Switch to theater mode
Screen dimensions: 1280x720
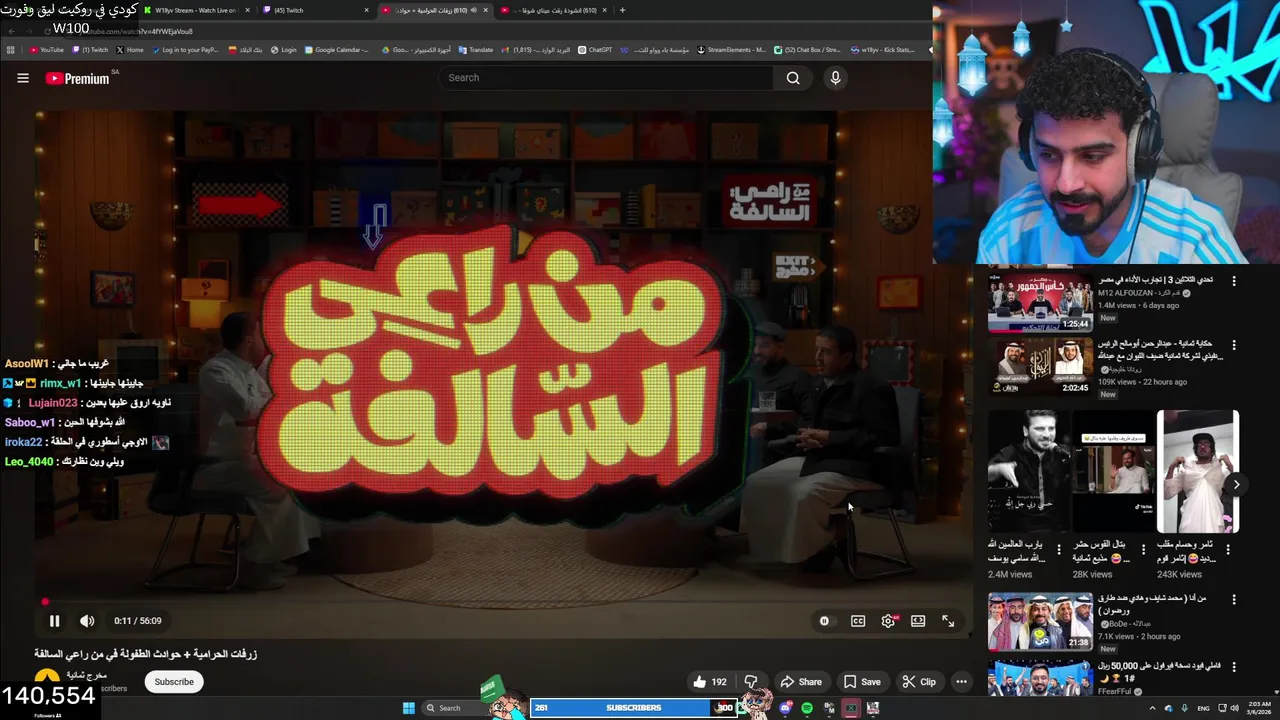pos(918,621)
